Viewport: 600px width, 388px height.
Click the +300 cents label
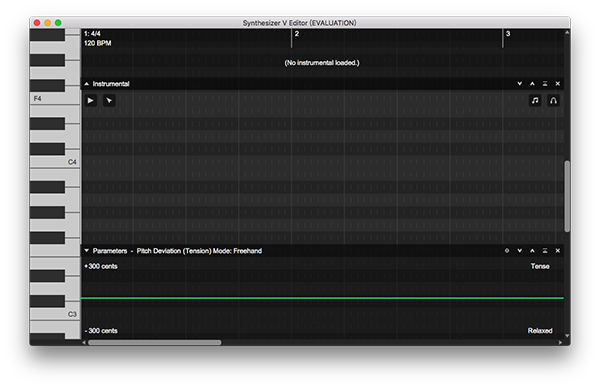[x=101, y=266]
